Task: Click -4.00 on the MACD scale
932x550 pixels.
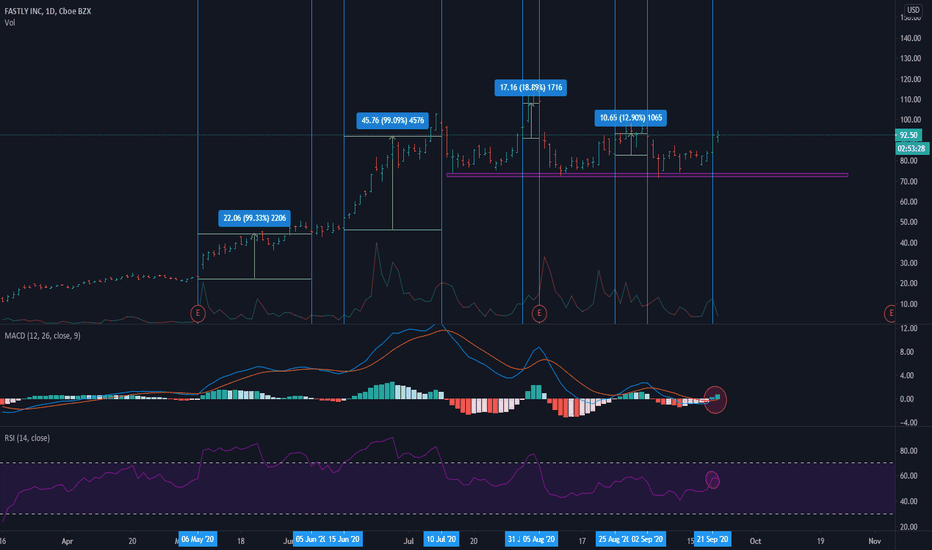Action: [907, 423]
